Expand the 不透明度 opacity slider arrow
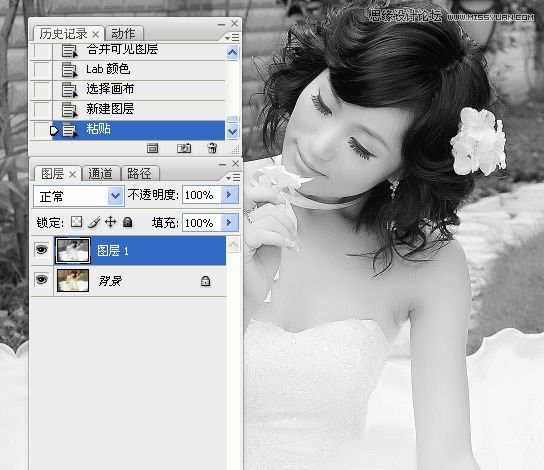Image resolution: width=544 pixels, height=470 pixels. [229, 195]
